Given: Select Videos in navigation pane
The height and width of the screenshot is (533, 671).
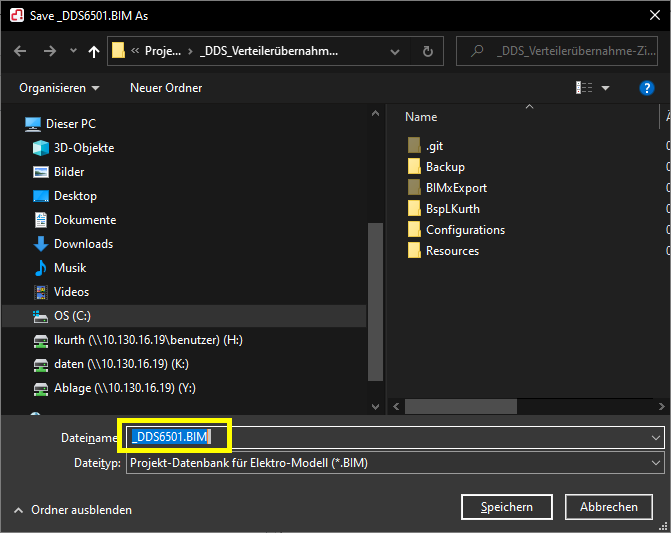Looking at the screenshot, I should [x=71, y=292].
